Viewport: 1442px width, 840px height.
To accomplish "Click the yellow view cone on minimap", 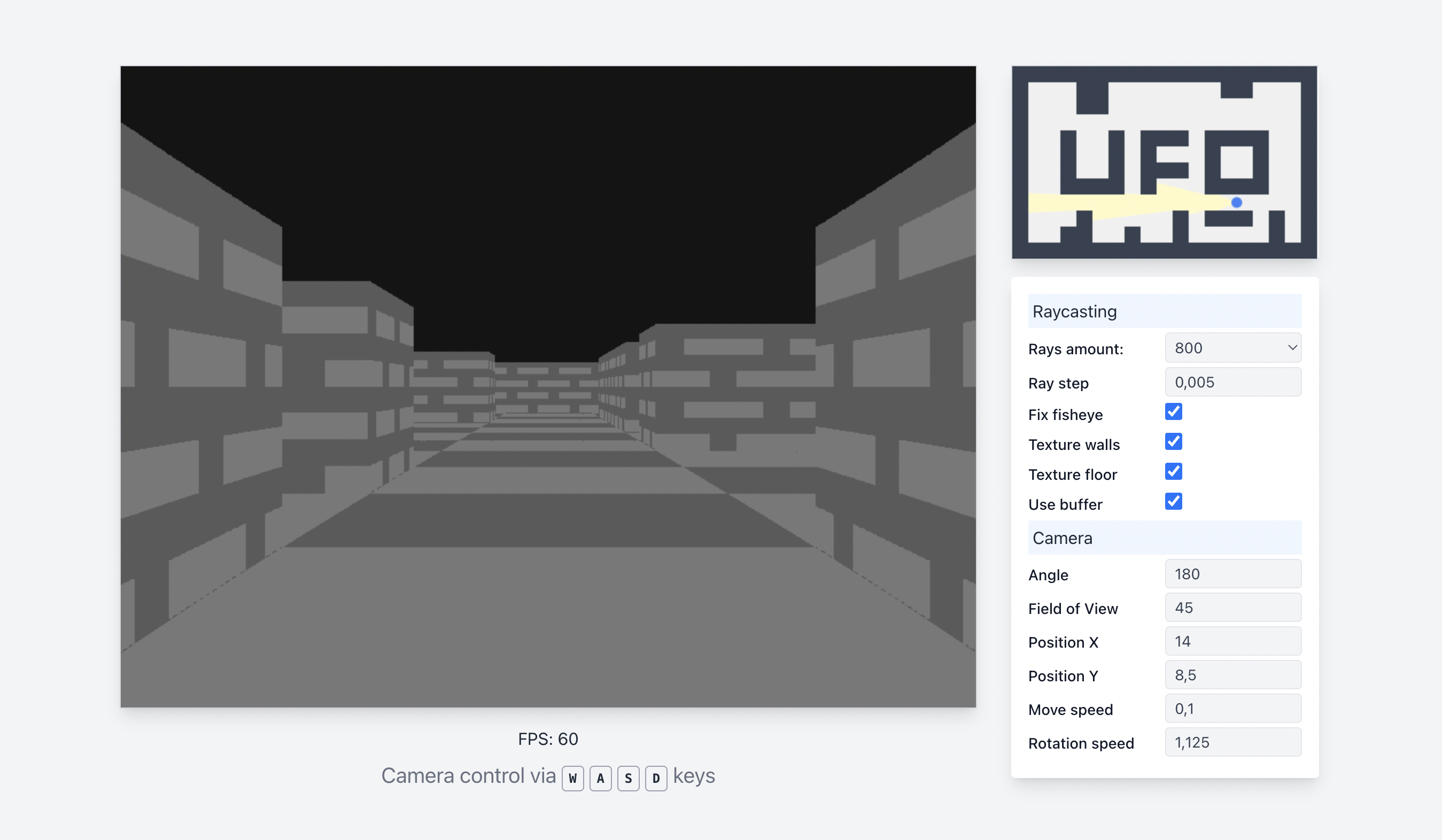I will [1130, 201].
